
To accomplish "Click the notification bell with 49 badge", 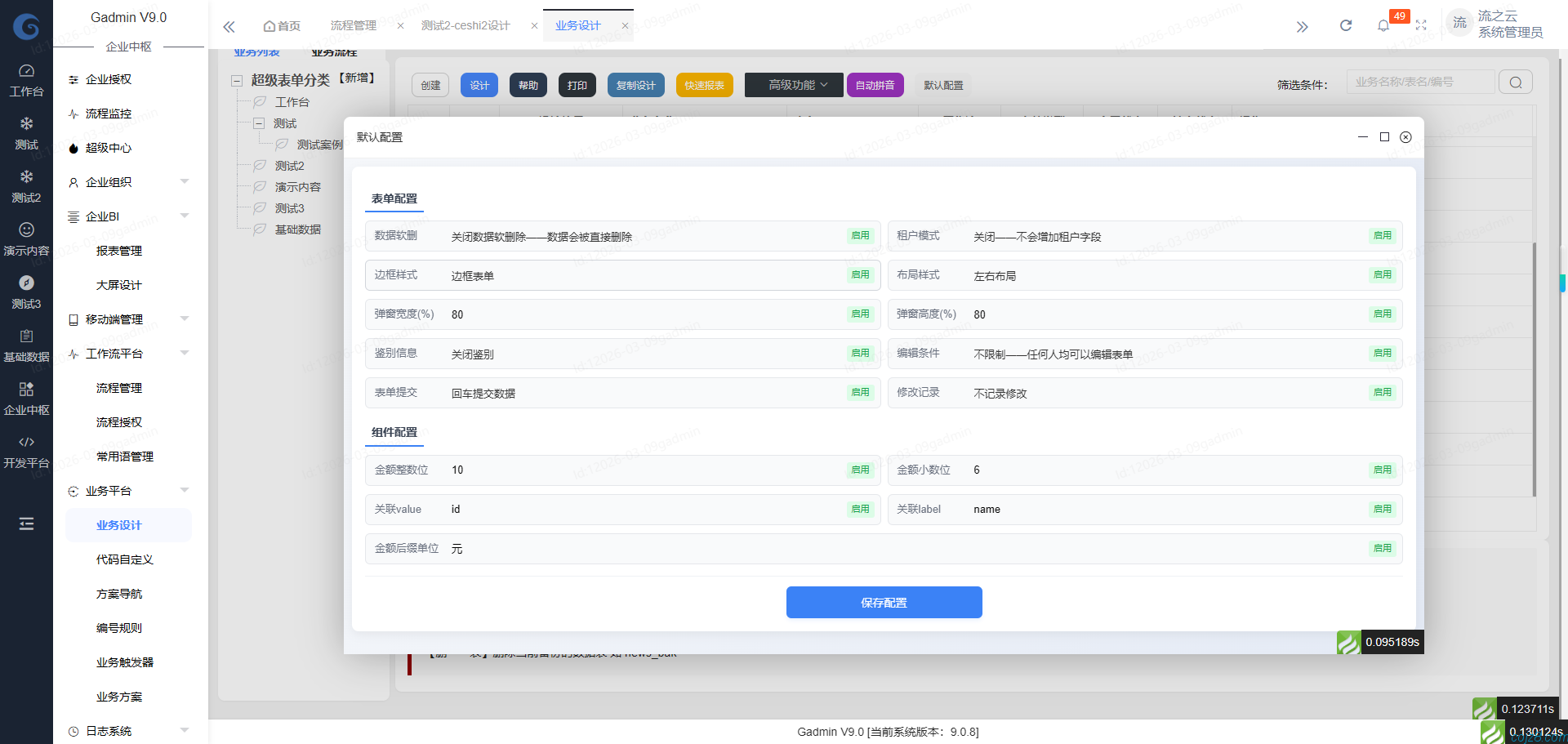I will tap(1383, 25).
